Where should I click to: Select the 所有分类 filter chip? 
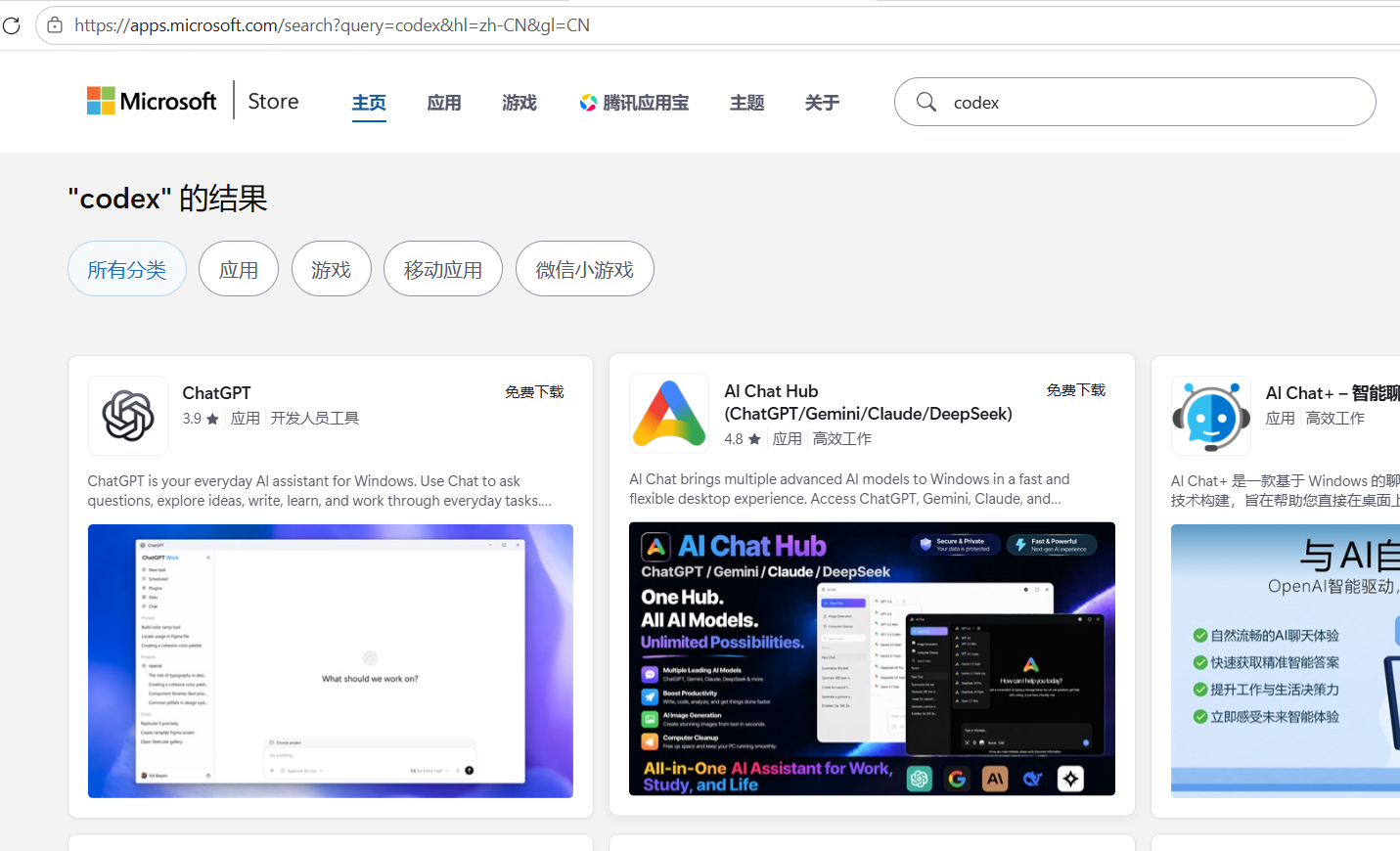click(x=127, y=269)
